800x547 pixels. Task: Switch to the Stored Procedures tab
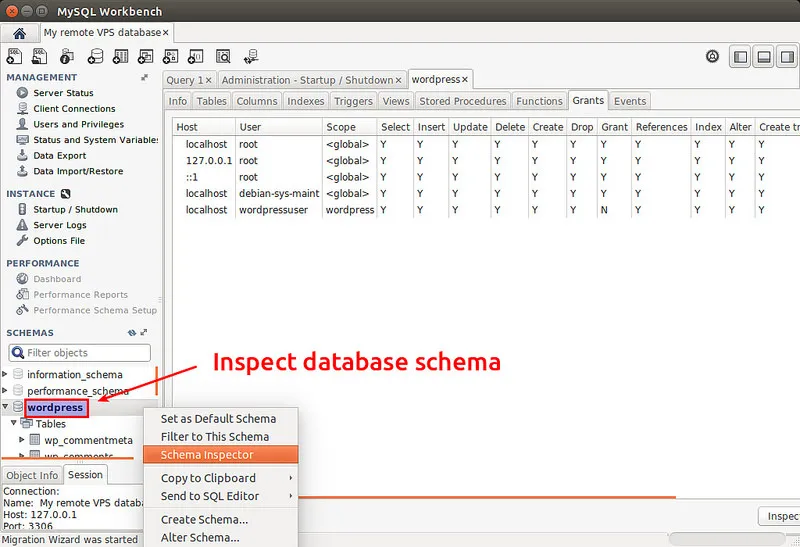(x=462, y=101)
